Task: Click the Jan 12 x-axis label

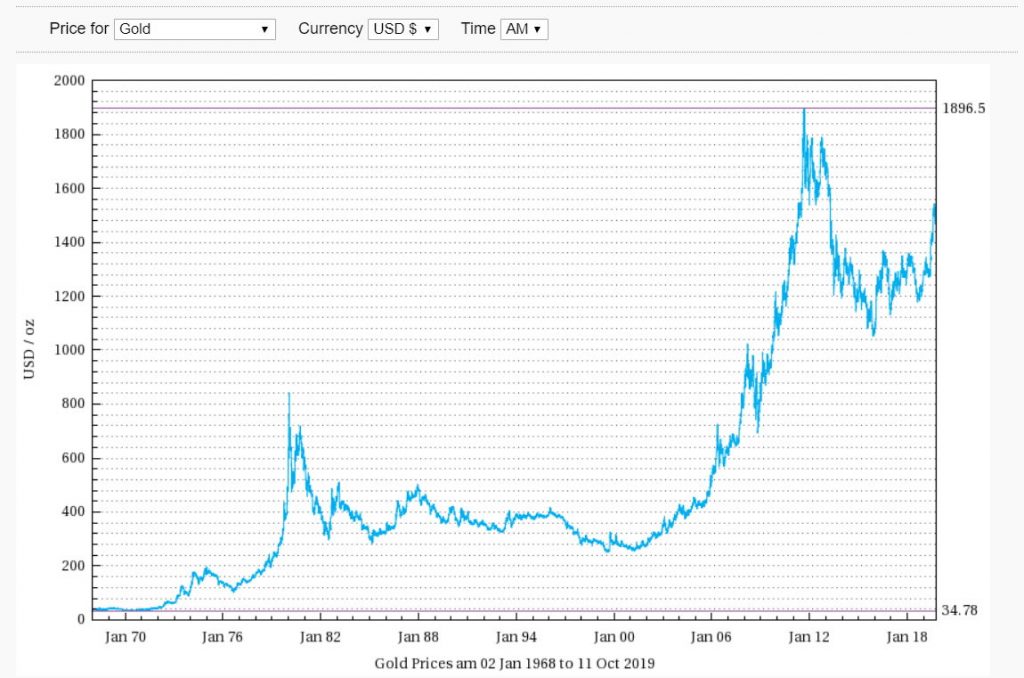Action: 806,636
